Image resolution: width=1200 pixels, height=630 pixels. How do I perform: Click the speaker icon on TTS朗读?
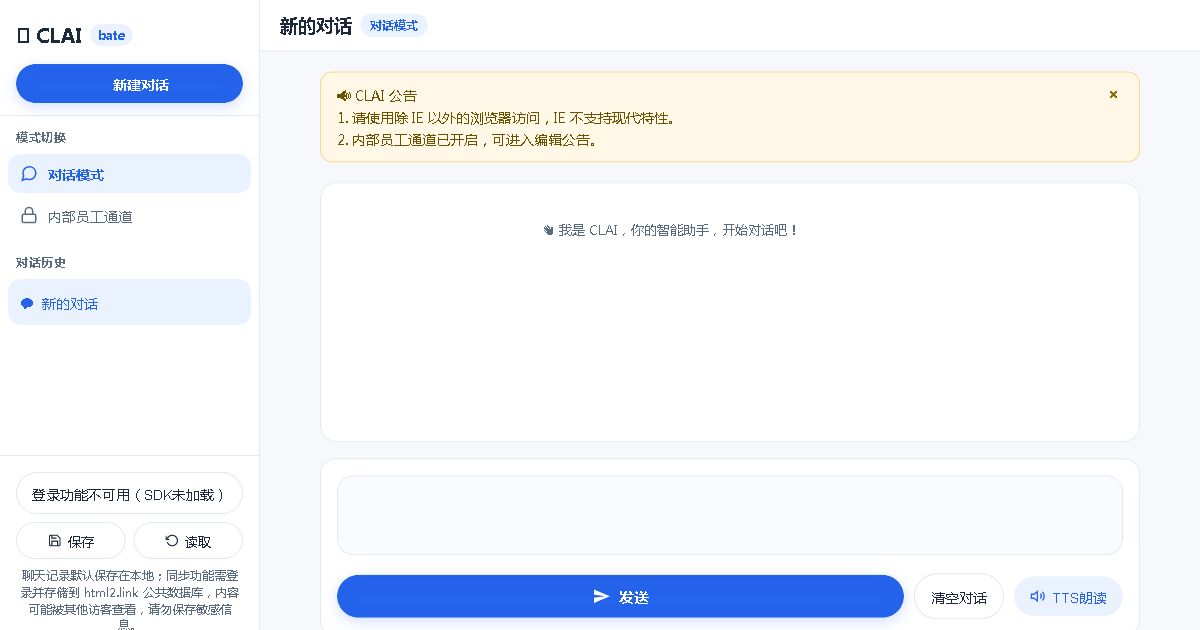click(x=1037, y=596)
